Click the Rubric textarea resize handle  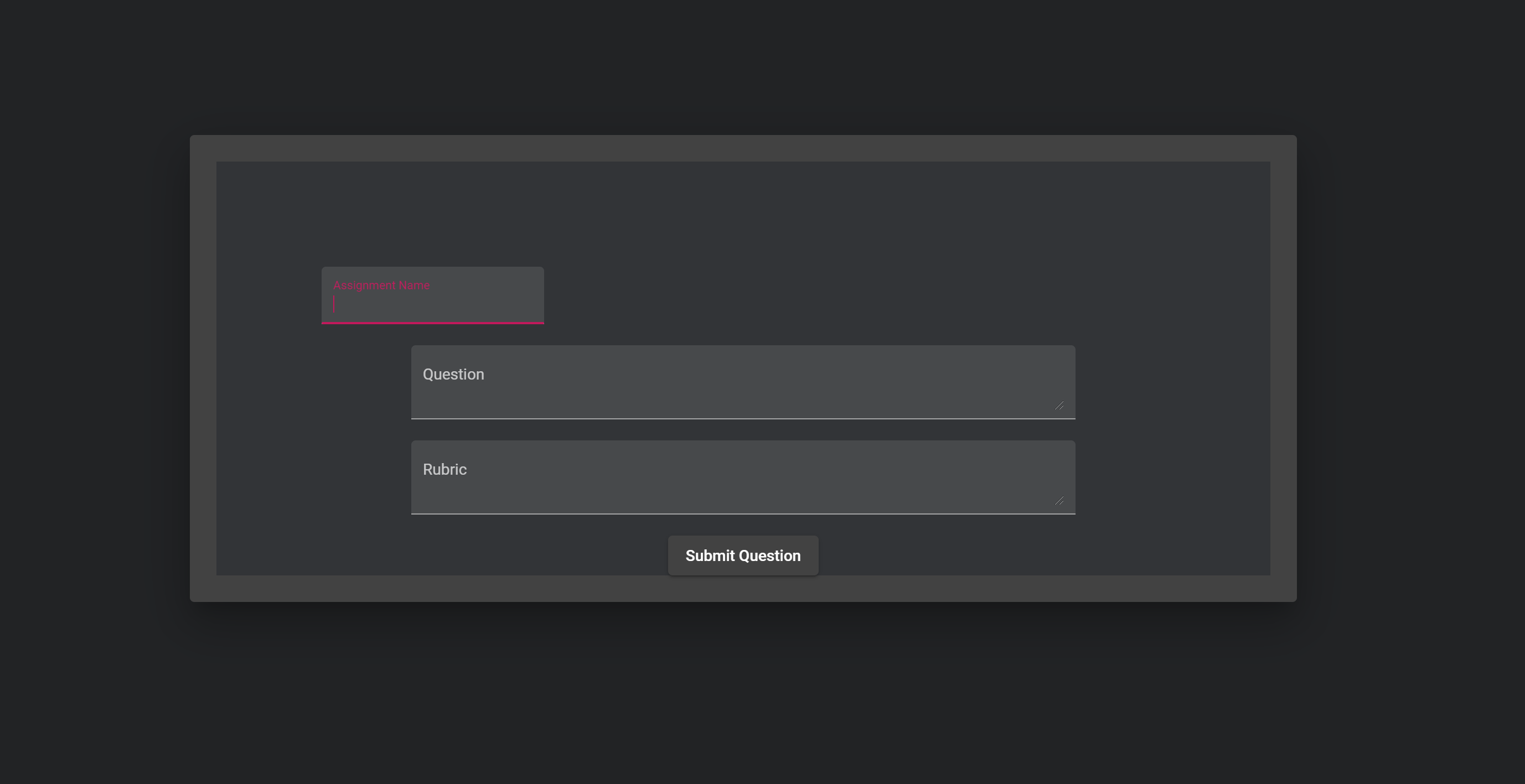pyautogui.click(x=1059, y=501)
